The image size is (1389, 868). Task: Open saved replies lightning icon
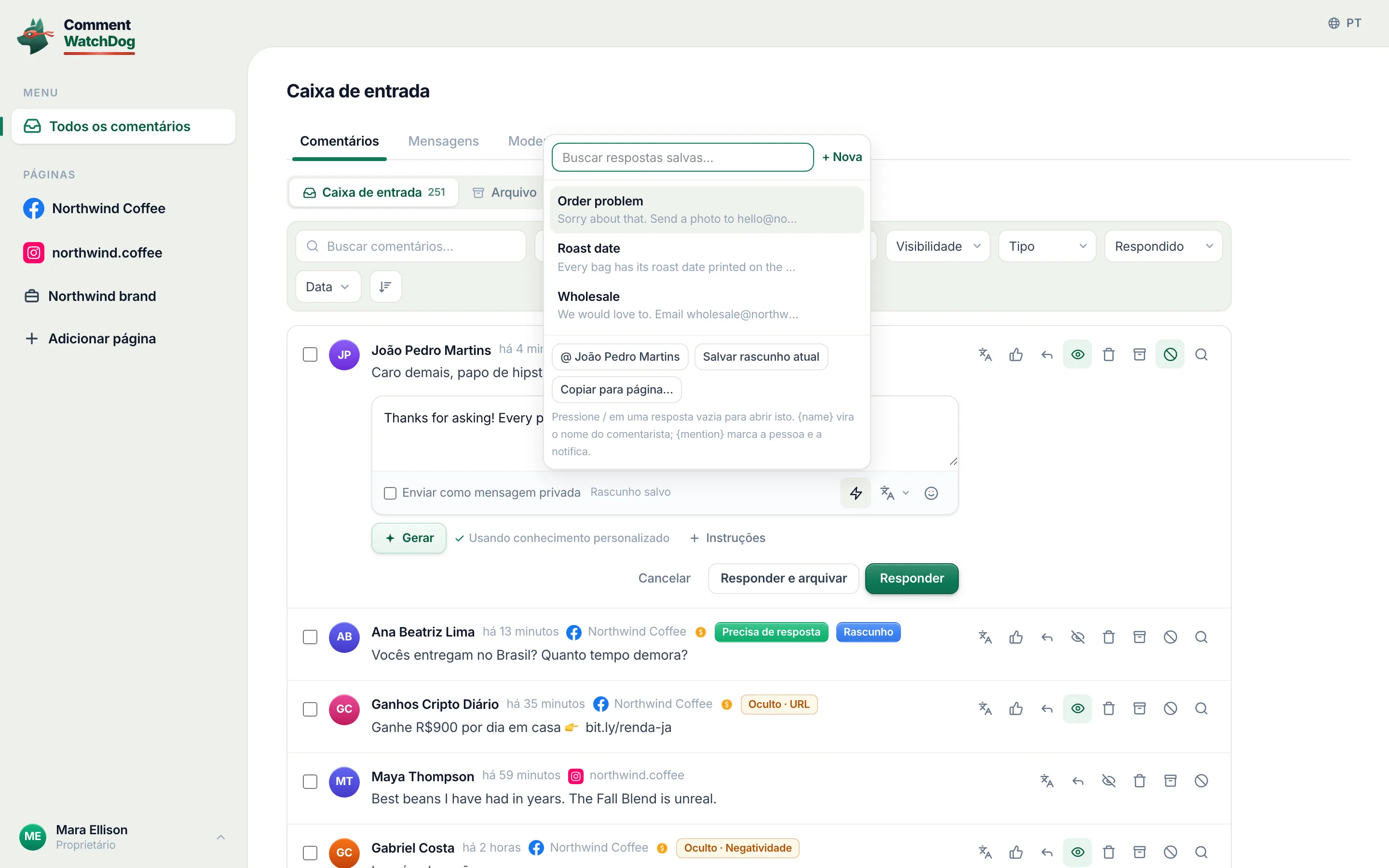(856, 492)
